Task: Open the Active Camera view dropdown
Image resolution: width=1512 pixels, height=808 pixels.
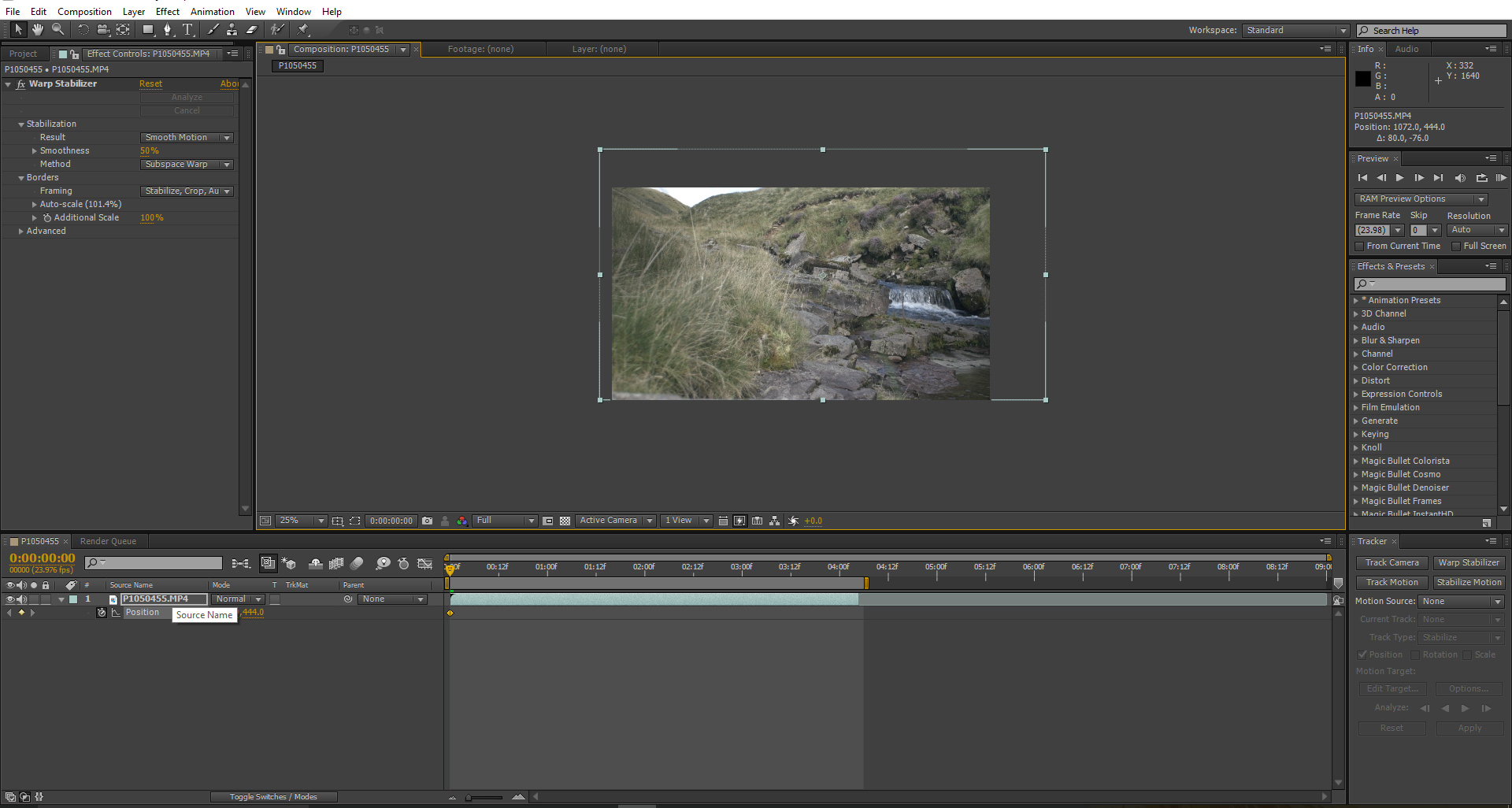Action: tap(615, 521)
